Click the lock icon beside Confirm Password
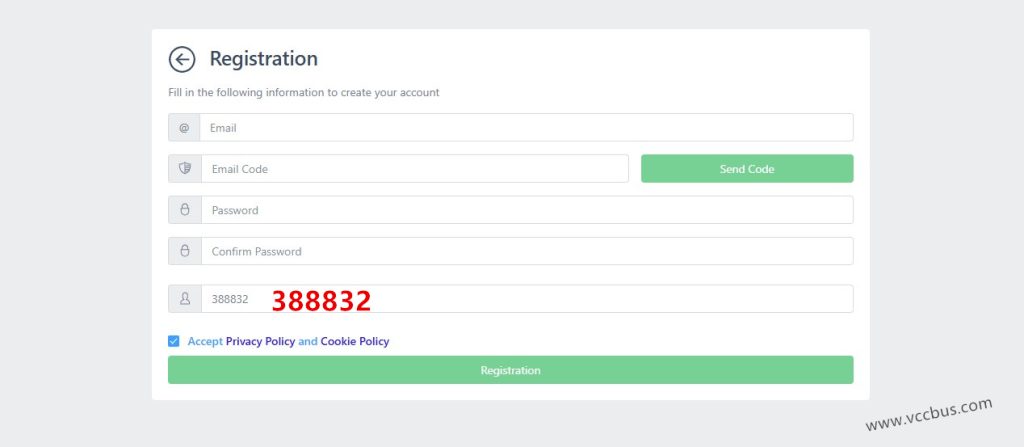 [184, 251]
